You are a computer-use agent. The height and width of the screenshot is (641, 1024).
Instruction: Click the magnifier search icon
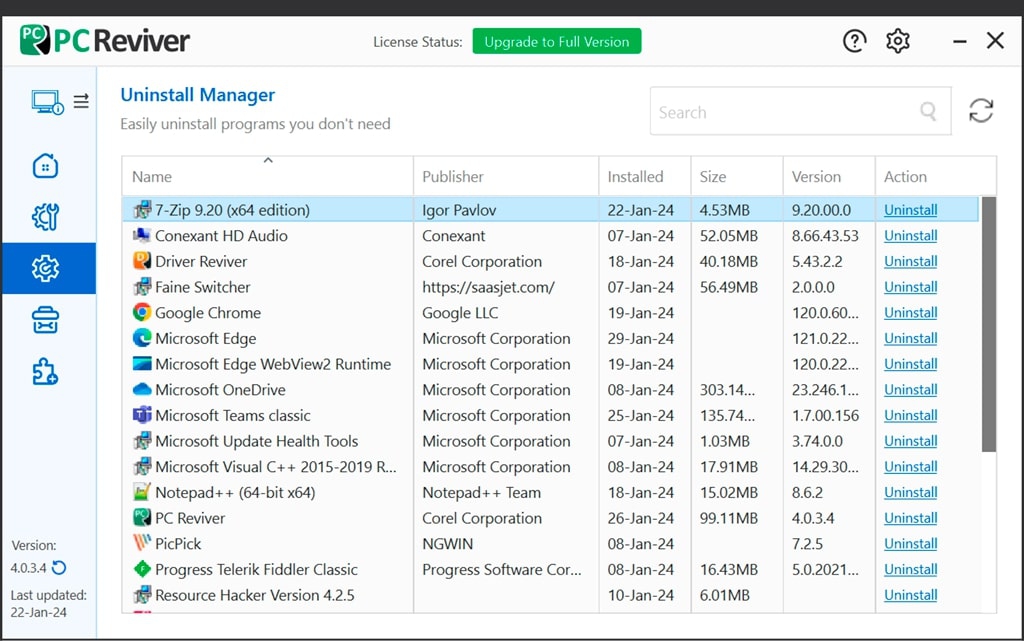929,112
